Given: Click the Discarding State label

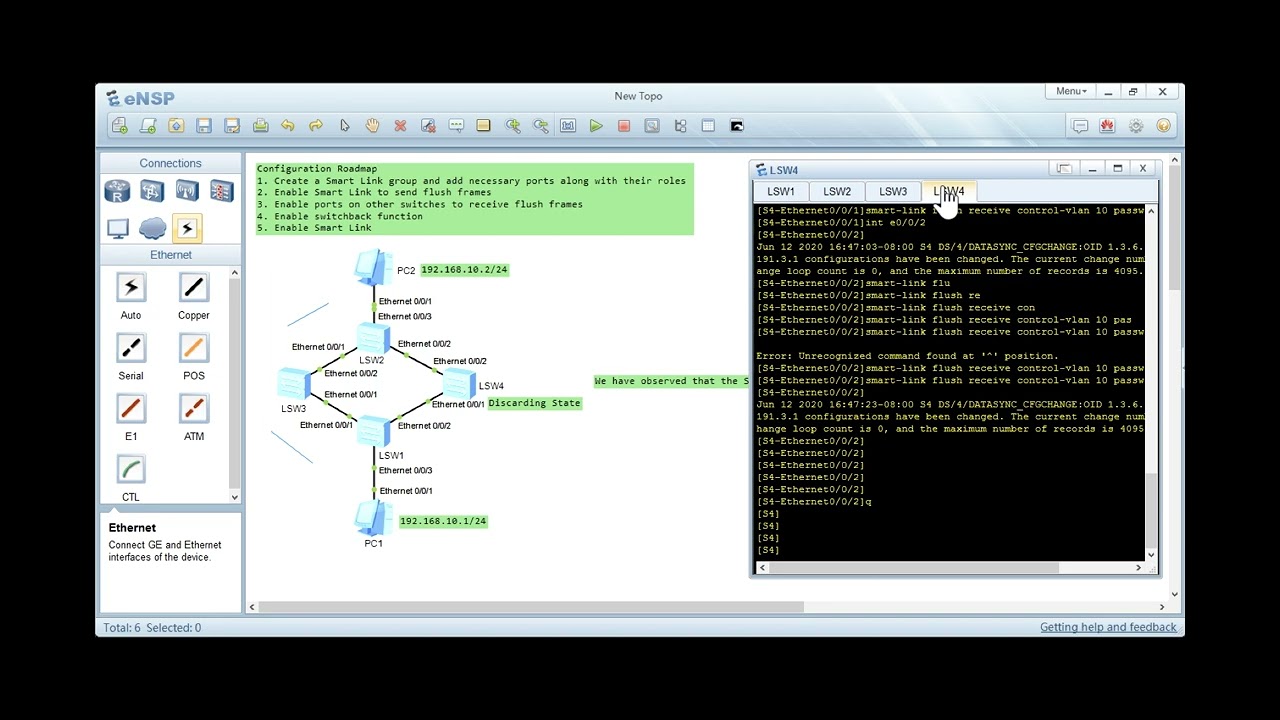Looking at the screenshot, I should click(x=534, y=403).
